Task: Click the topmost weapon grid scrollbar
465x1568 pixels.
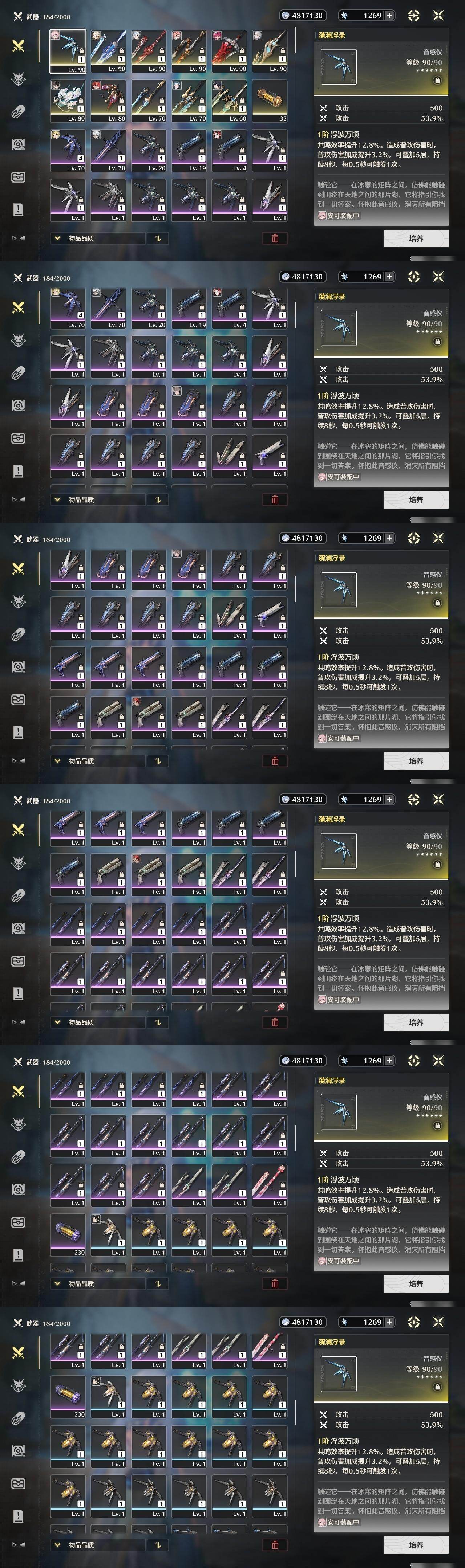Action: tap(295, 40)
